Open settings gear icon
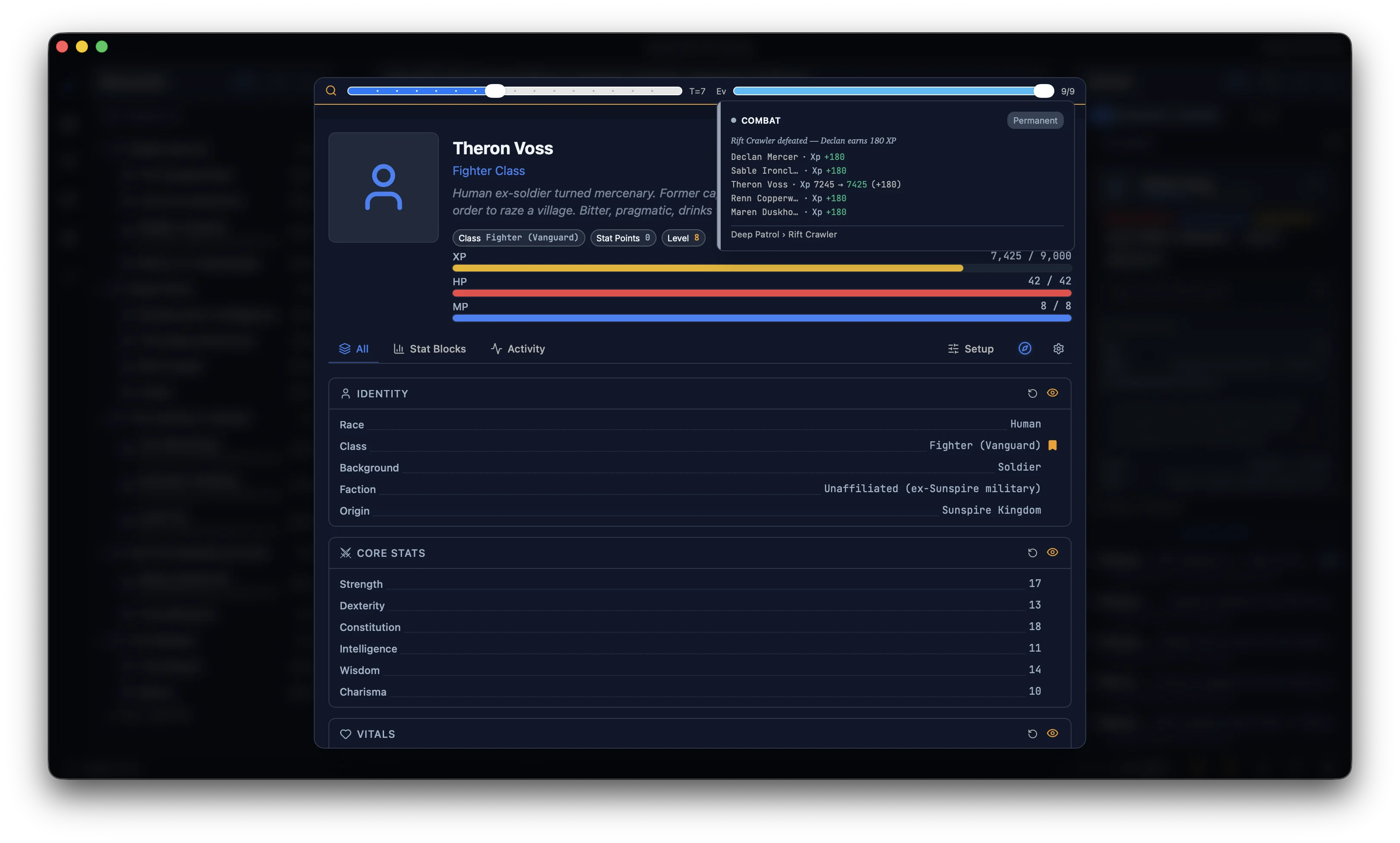The width and height of the screenshot is (1400, 843). (x=1058, y=349)
